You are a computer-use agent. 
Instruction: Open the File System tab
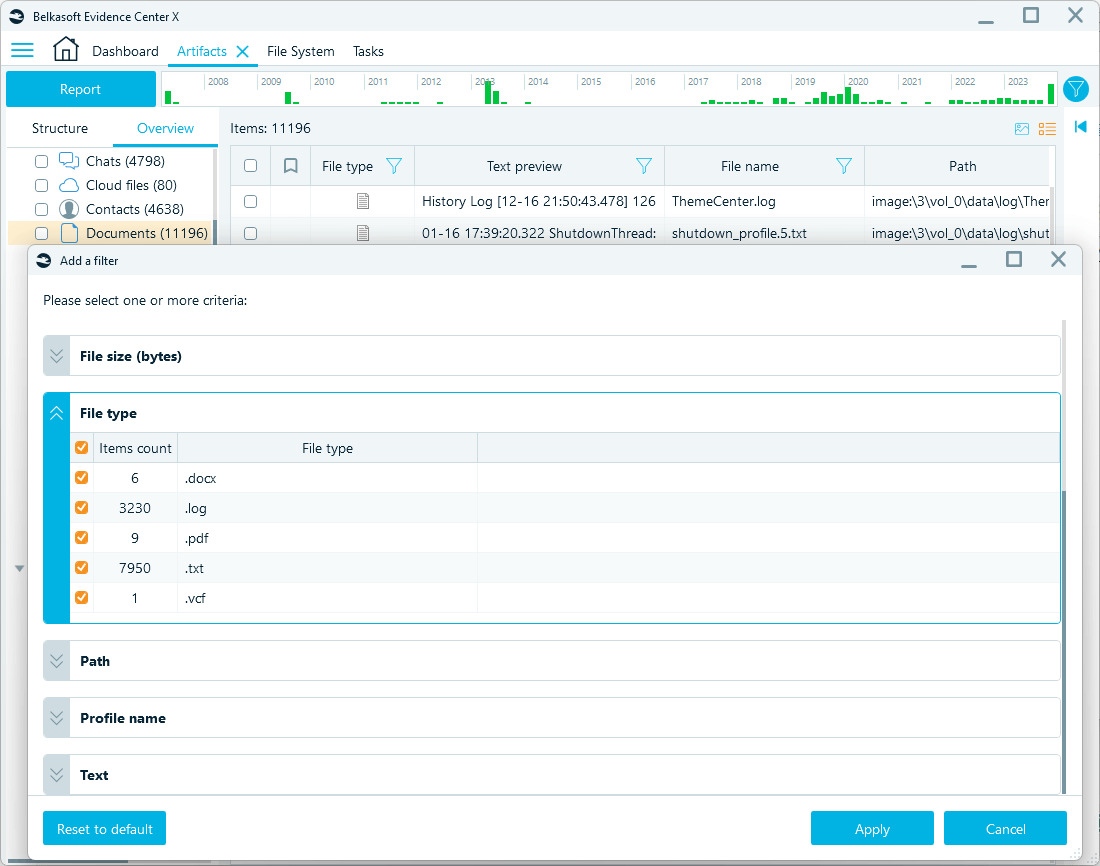tap(300, 51)
